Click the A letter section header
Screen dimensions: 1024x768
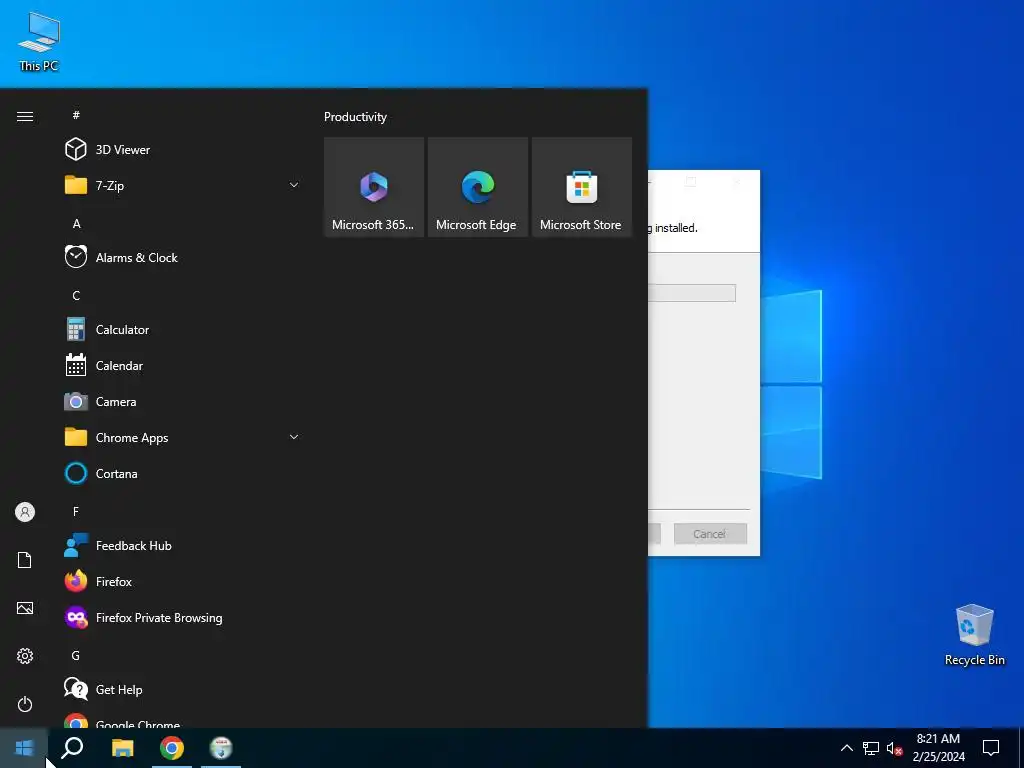[x=76, y=223]
